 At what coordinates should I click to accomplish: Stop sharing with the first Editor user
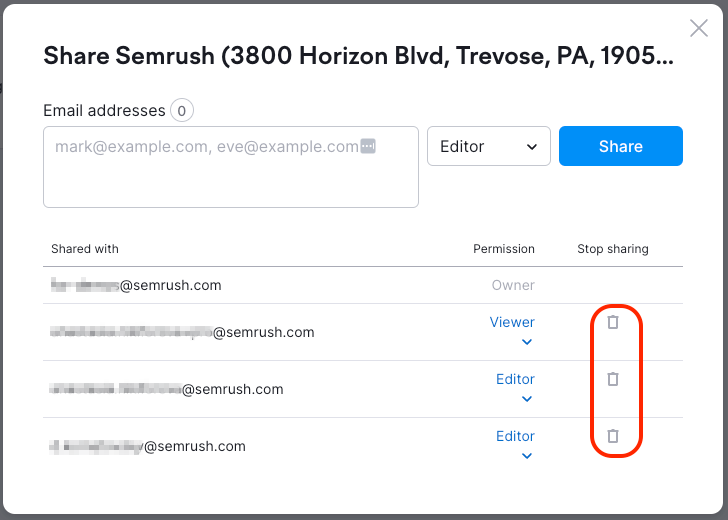(x=613, y=379)
